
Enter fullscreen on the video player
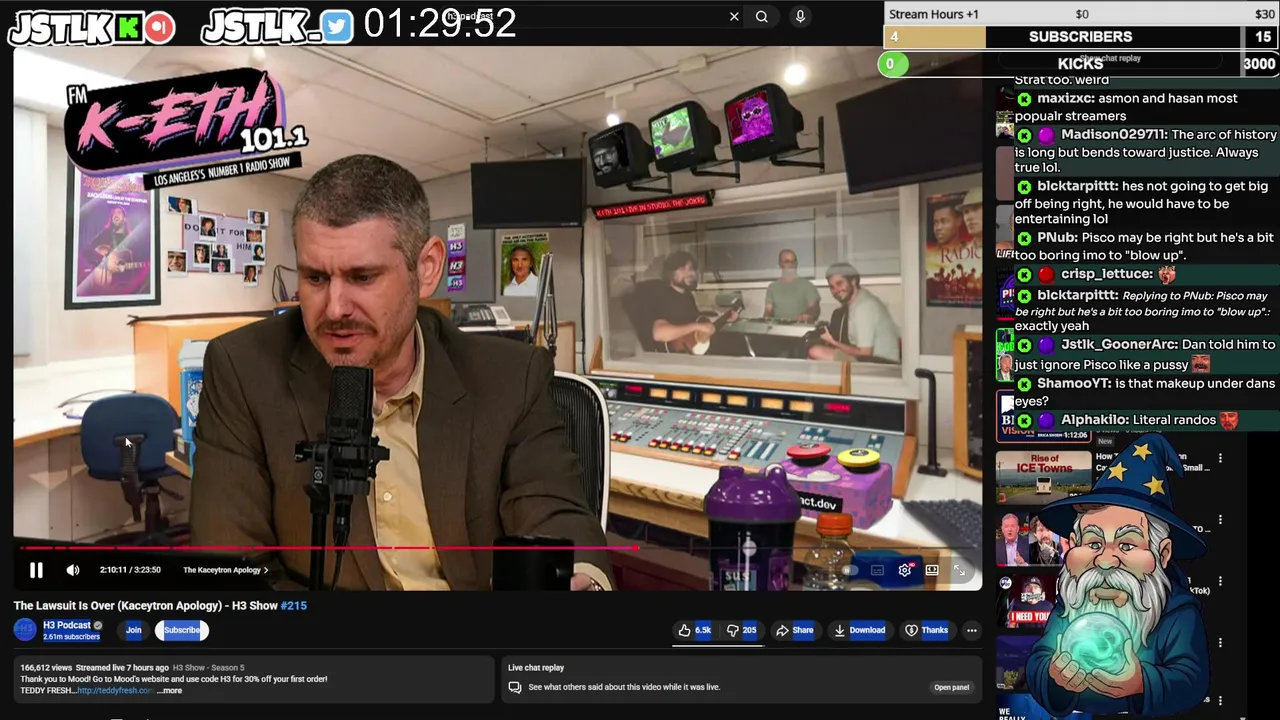(x=960, y=570)
